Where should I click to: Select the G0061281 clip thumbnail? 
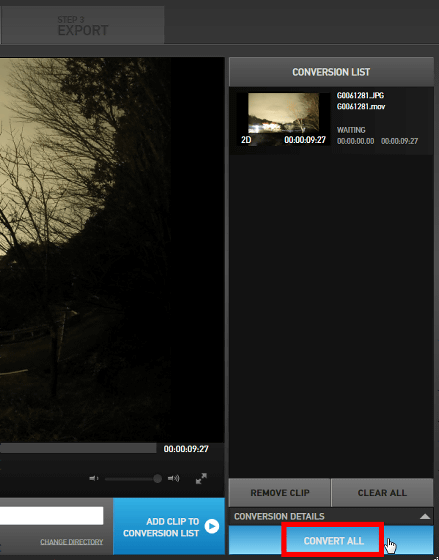click(x=283, y=119)
